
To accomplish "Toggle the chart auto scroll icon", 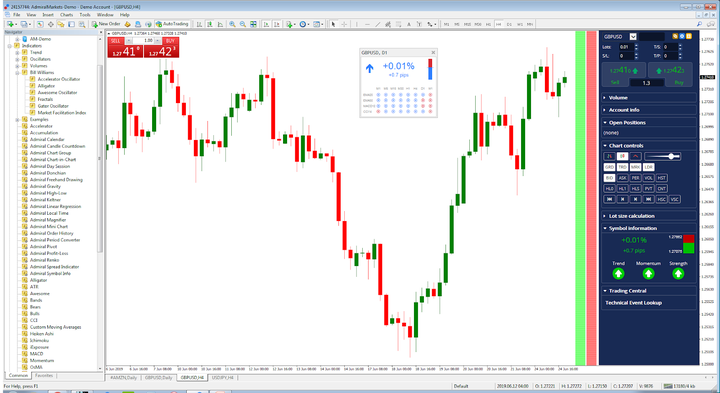I will coord(267,24).
